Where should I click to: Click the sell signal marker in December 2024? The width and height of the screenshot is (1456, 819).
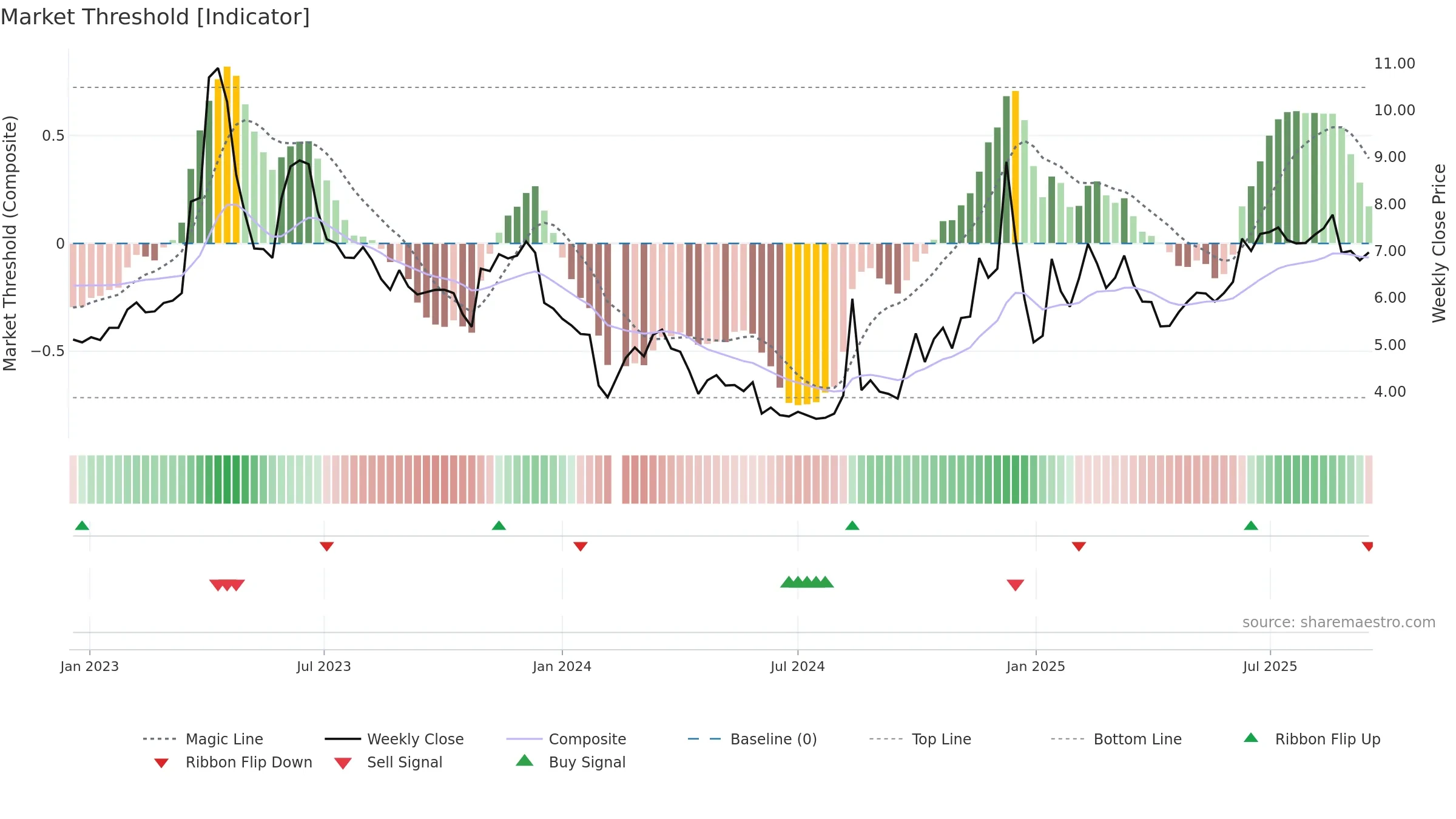point(1016,585)
